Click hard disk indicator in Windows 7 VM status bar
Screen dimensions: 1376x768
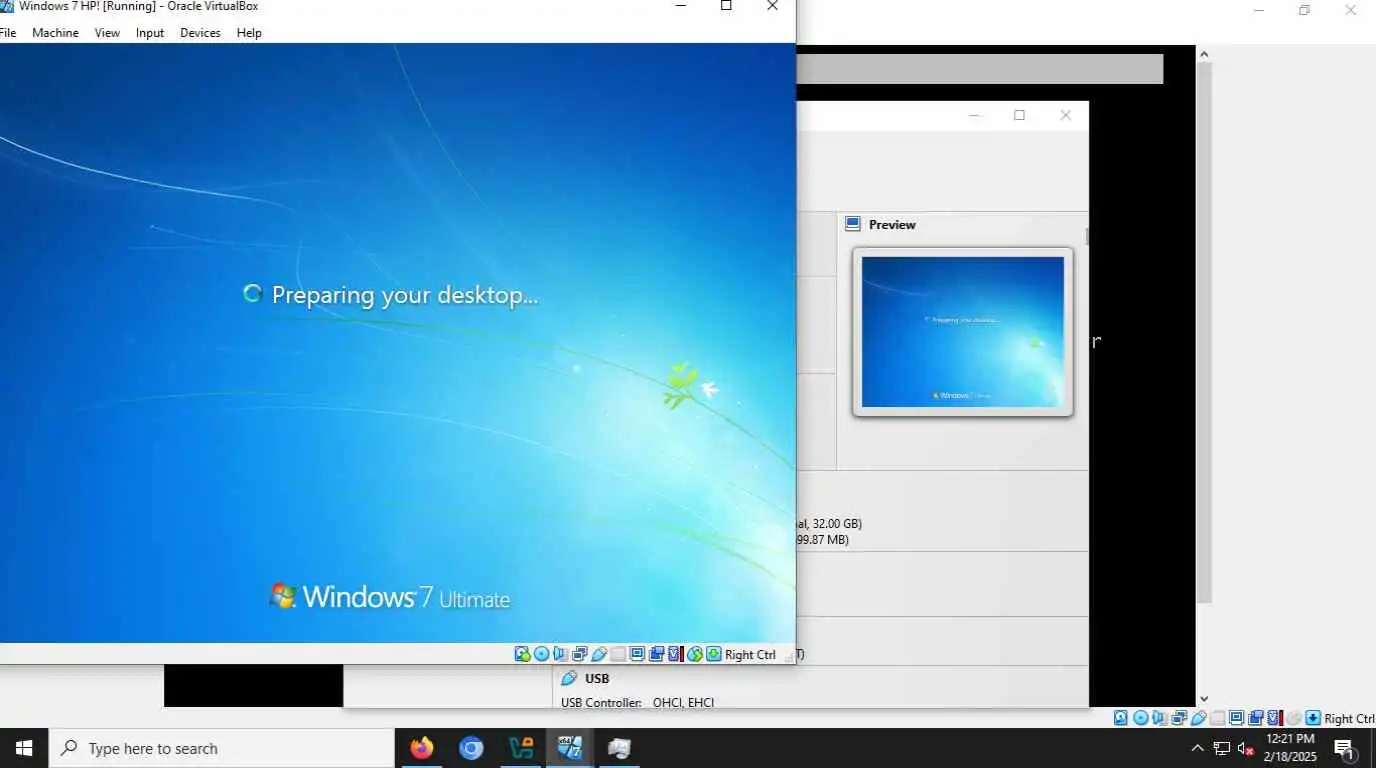pos(522,654)
